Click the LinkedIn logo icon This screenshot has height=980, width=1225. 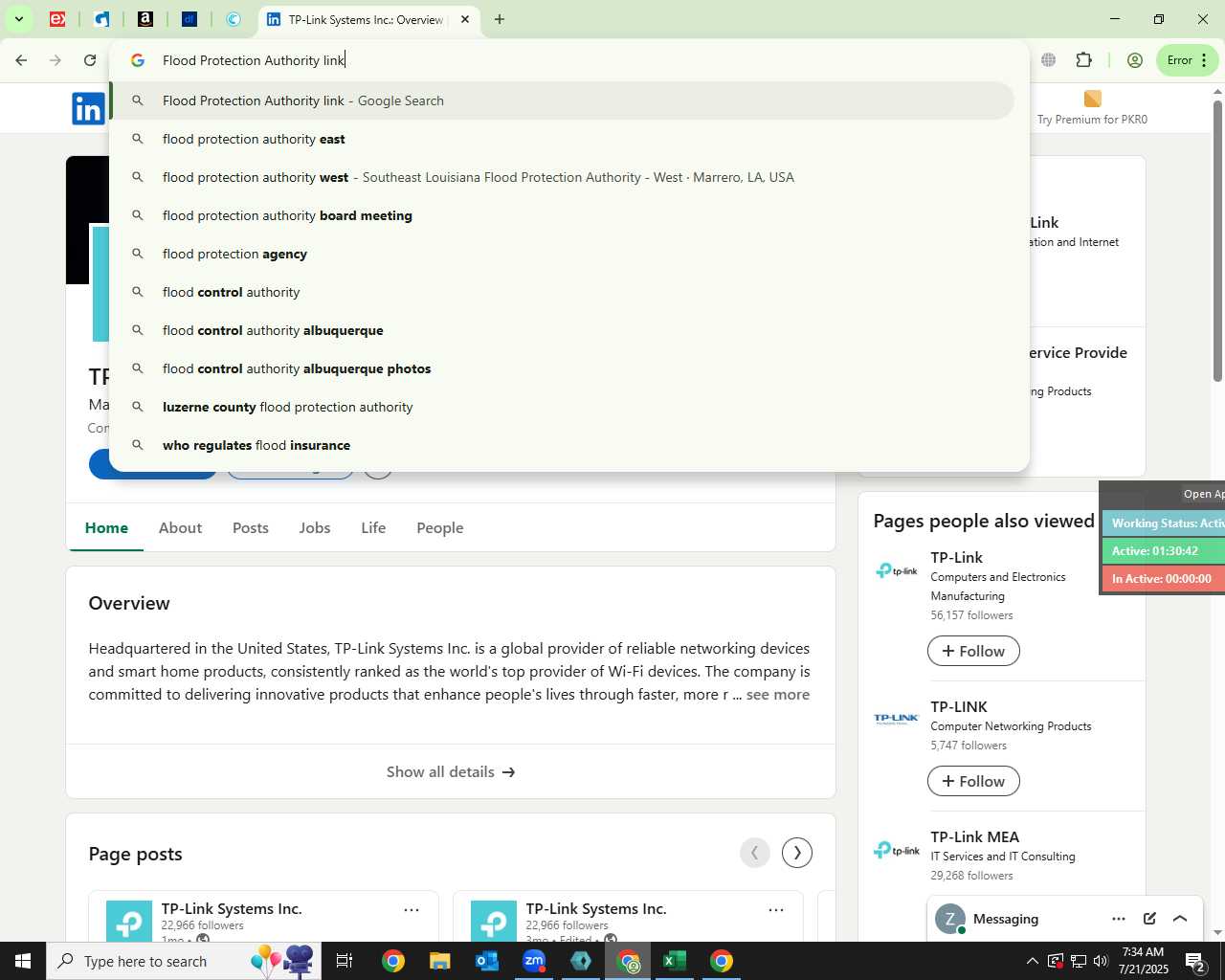88,108
